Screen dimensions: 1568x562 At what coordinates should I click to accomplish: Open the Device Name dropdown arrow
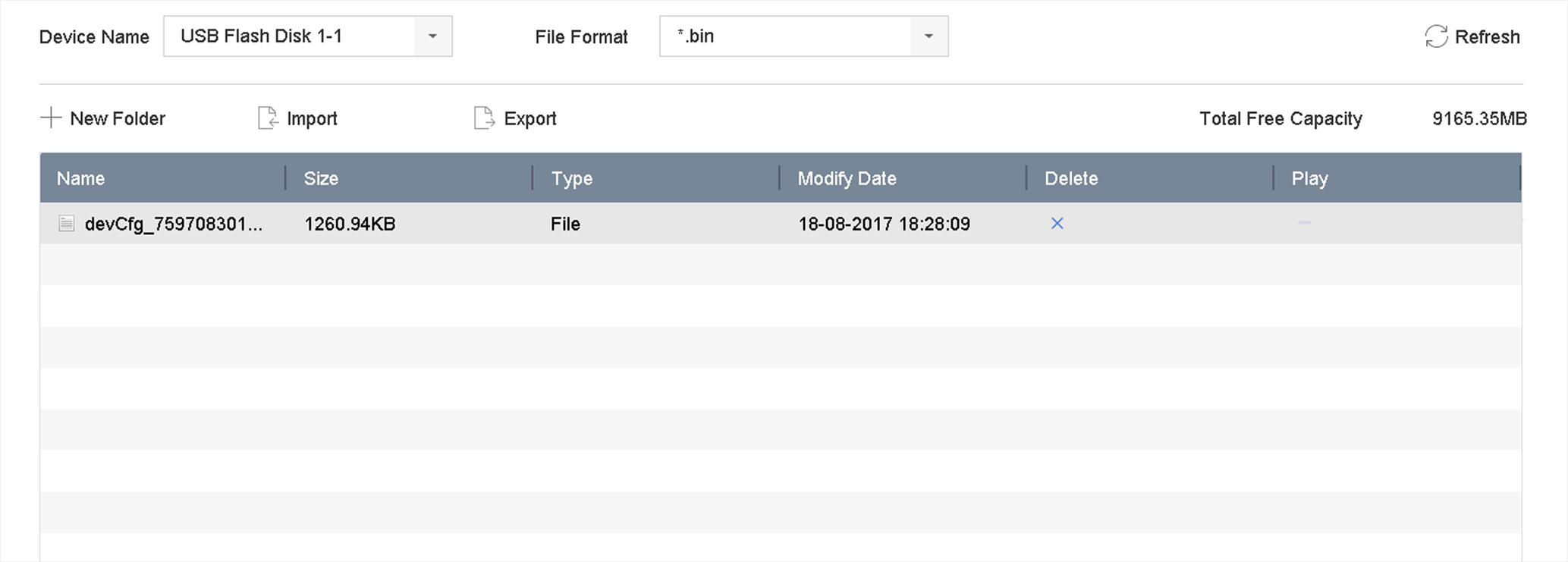pyautogui.click(x=432, y=36)
